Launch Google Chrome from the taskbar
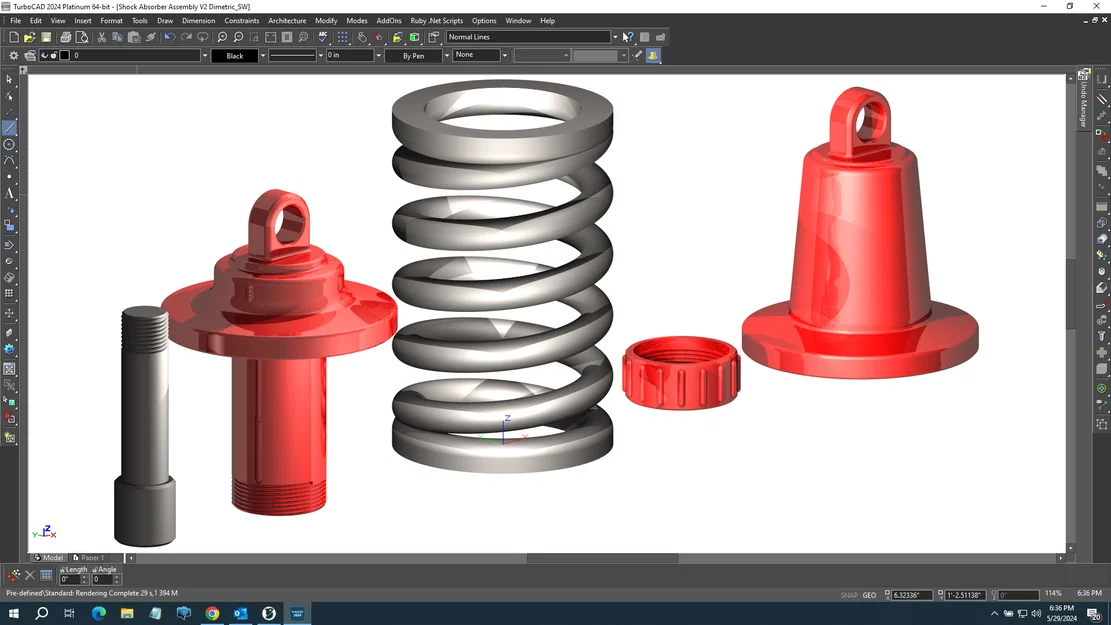The image size is (1111, 625). coord(211,613)
